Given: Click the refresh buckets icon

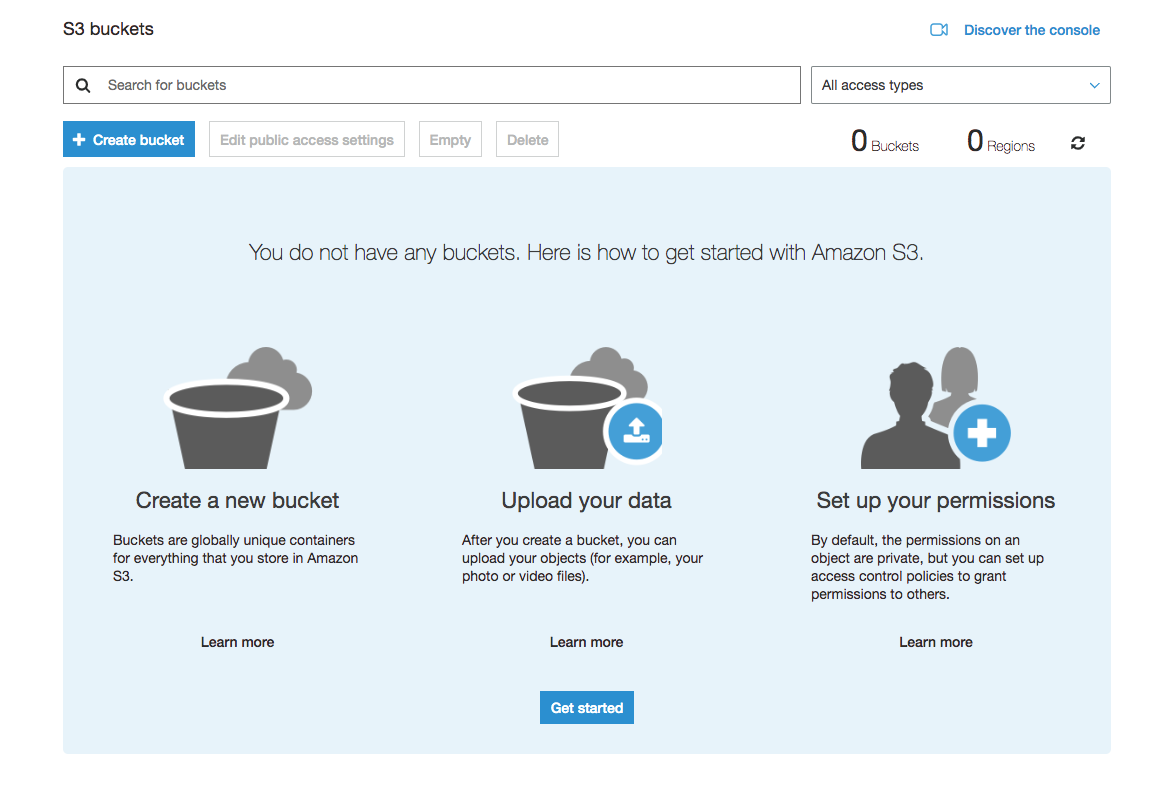Looking at the screenshot, I should pos(1077,143).
